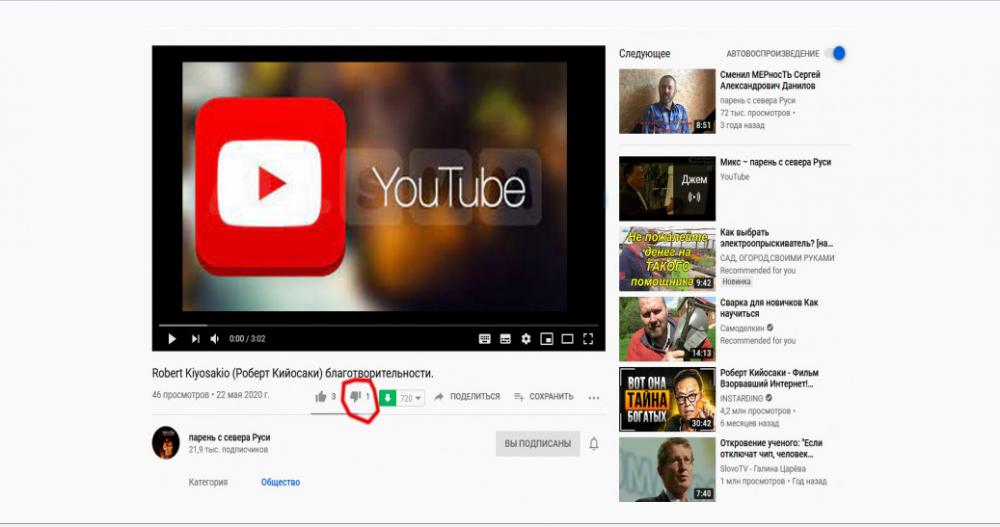Viewport: 1000px width, 527px height.
Task: Click the ПОДЕЛИТЬСЯ share button
Action: click(x=466, y=397)
